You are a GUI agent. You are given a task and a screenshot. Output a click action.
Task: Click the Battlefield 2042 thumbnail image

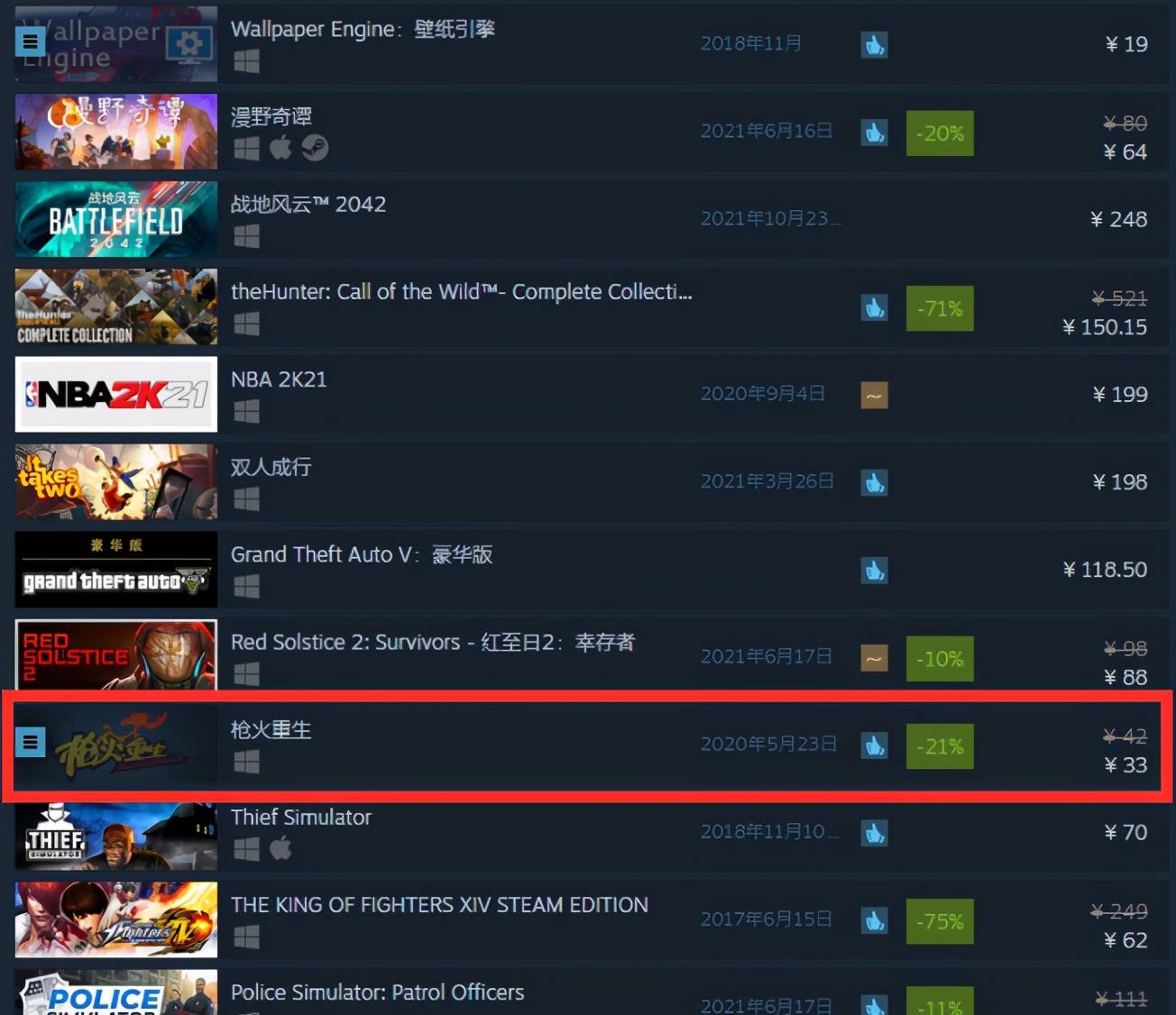point(116,219)
